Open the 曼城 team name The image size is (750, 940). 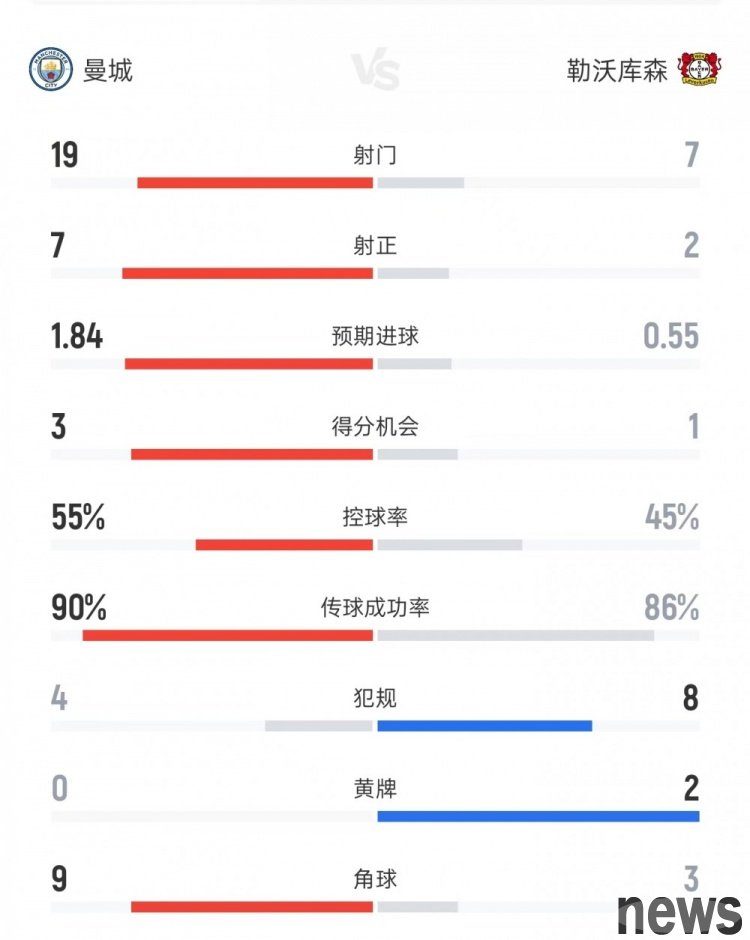point(108,70)
